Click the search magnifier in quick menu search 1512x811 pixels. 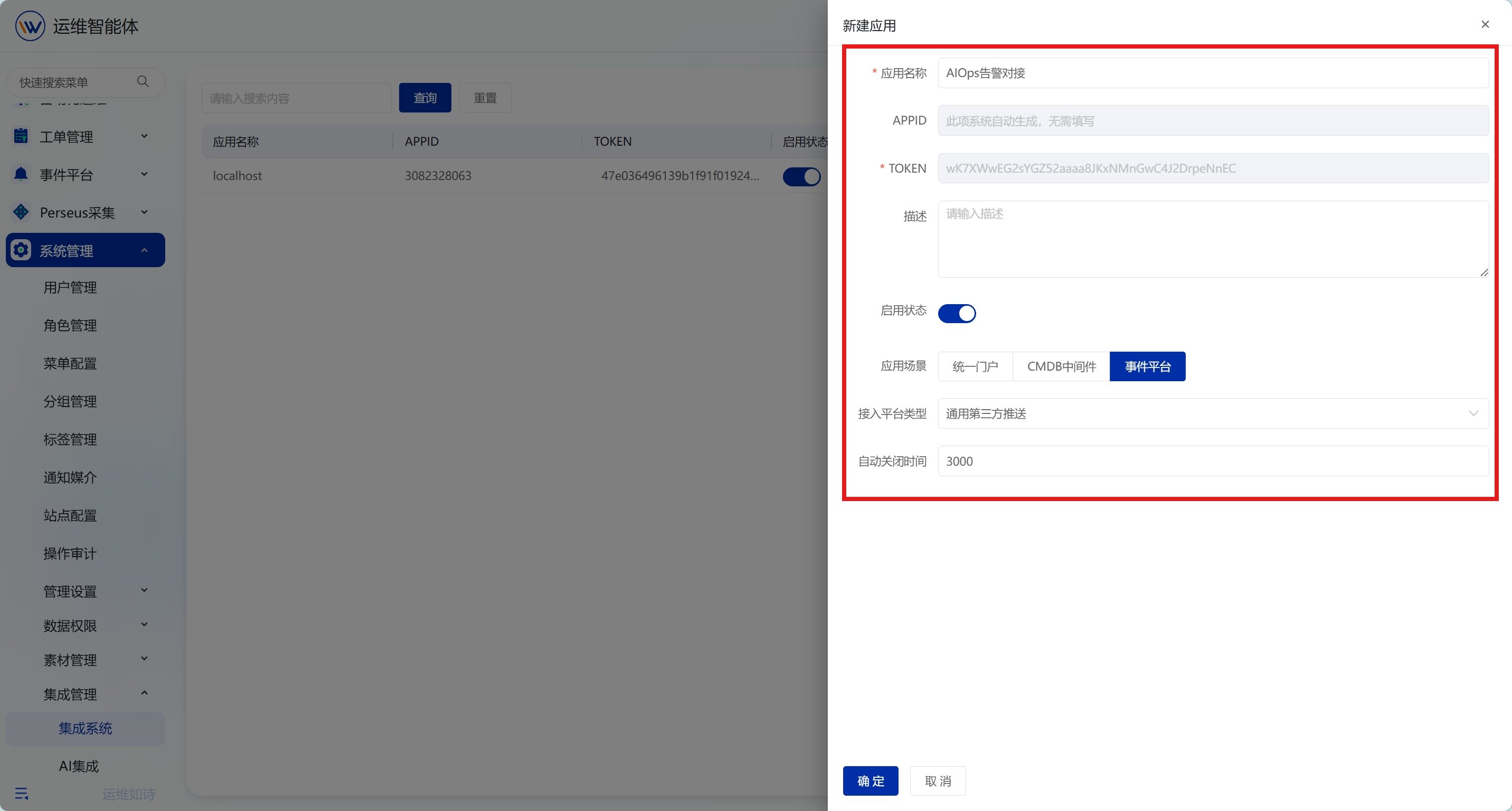click(143, 81)
